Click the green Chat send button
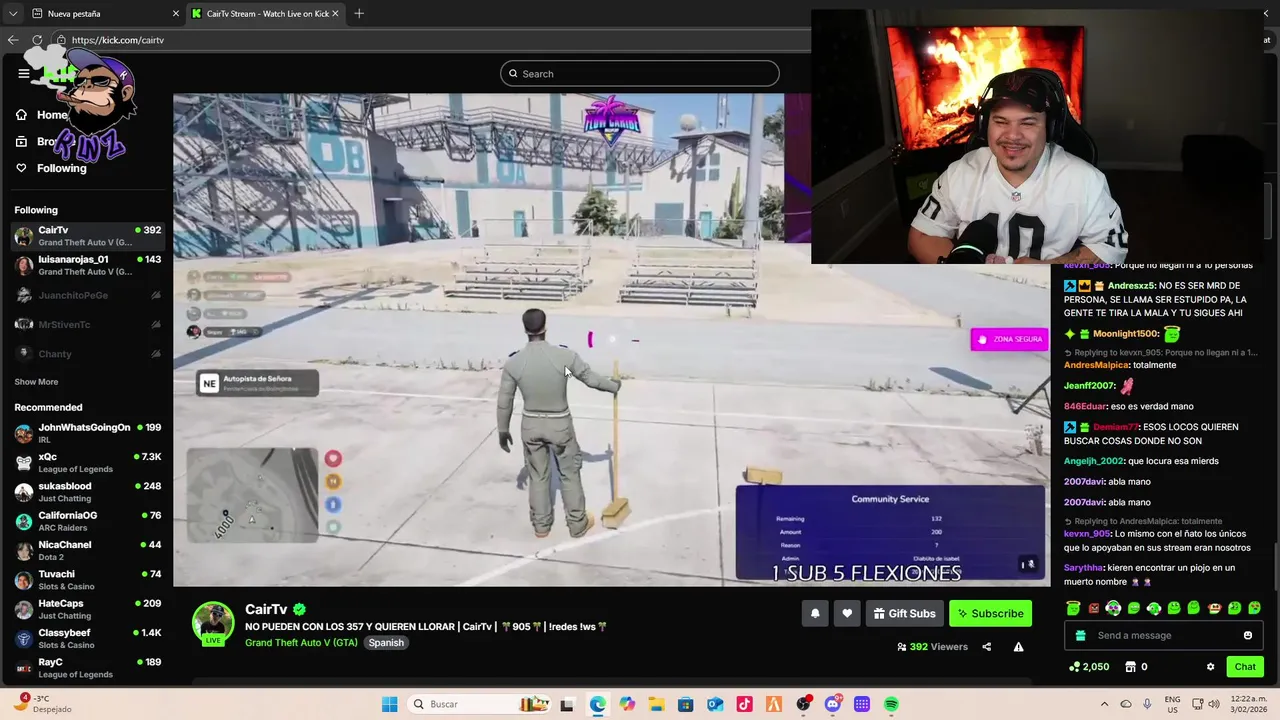Screen dimensions: 1280x720 [x=1245, y=667]
